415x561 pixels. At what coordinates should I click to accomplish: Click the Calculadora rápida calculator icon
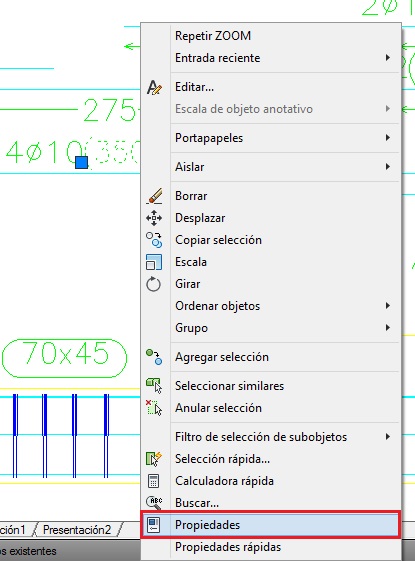pyautogui.click(x=153, y=481)
